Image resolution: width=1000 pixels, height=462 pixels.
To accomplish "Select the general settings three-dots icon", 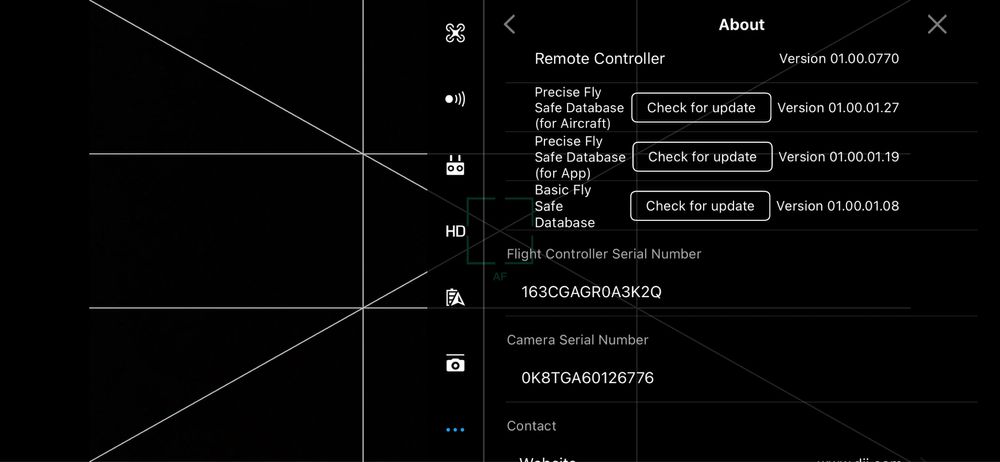I will pyautogui.click(x=455, y=430).
